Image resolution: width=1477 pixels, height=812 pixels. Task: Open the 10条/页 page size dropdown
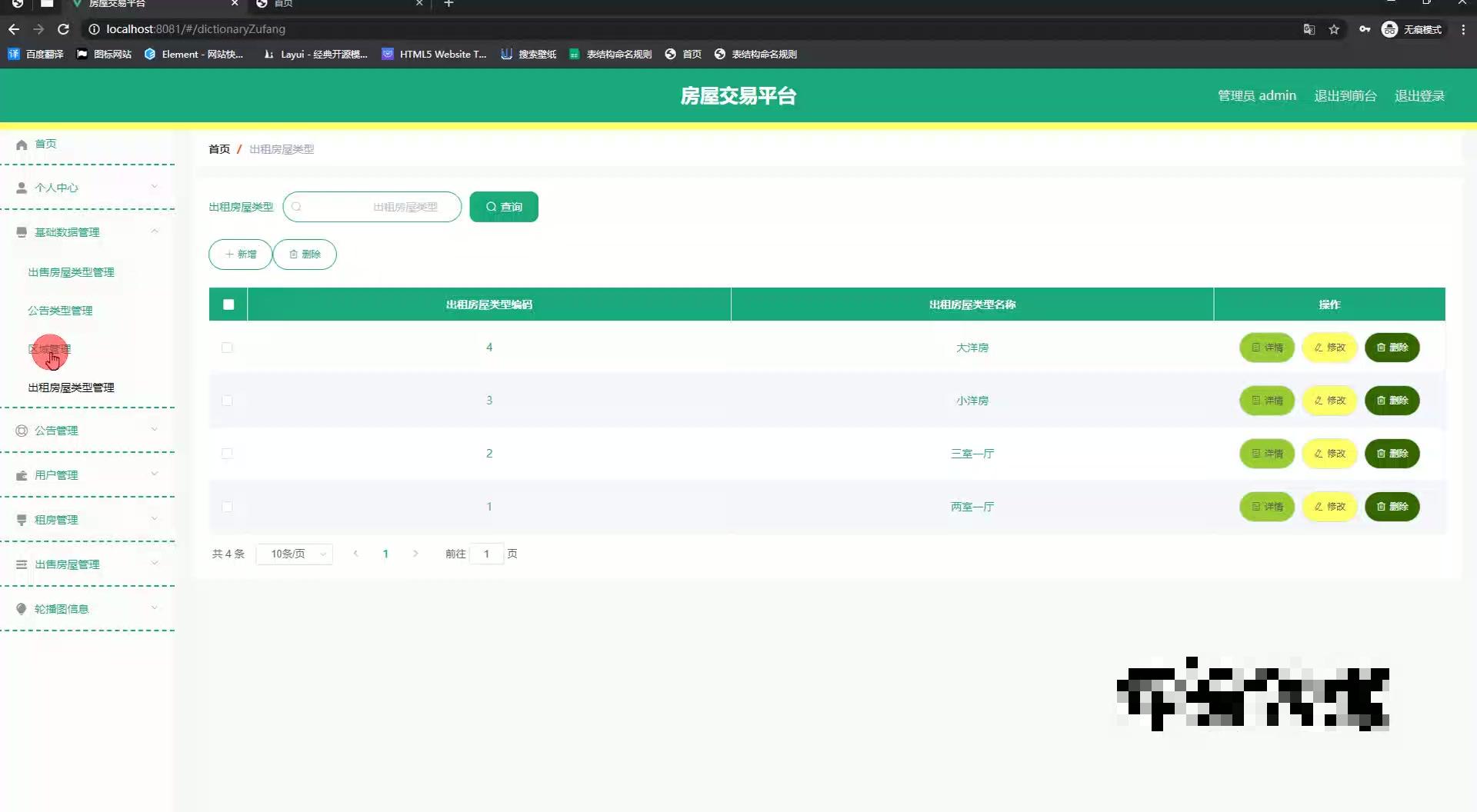click(294, 553)
